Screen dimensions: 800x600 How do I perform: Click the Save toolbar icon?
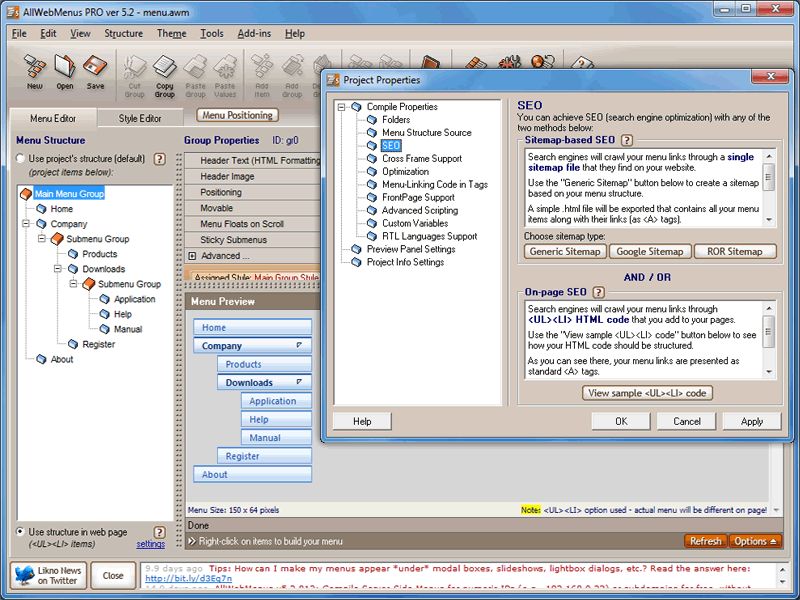(95, 66)
